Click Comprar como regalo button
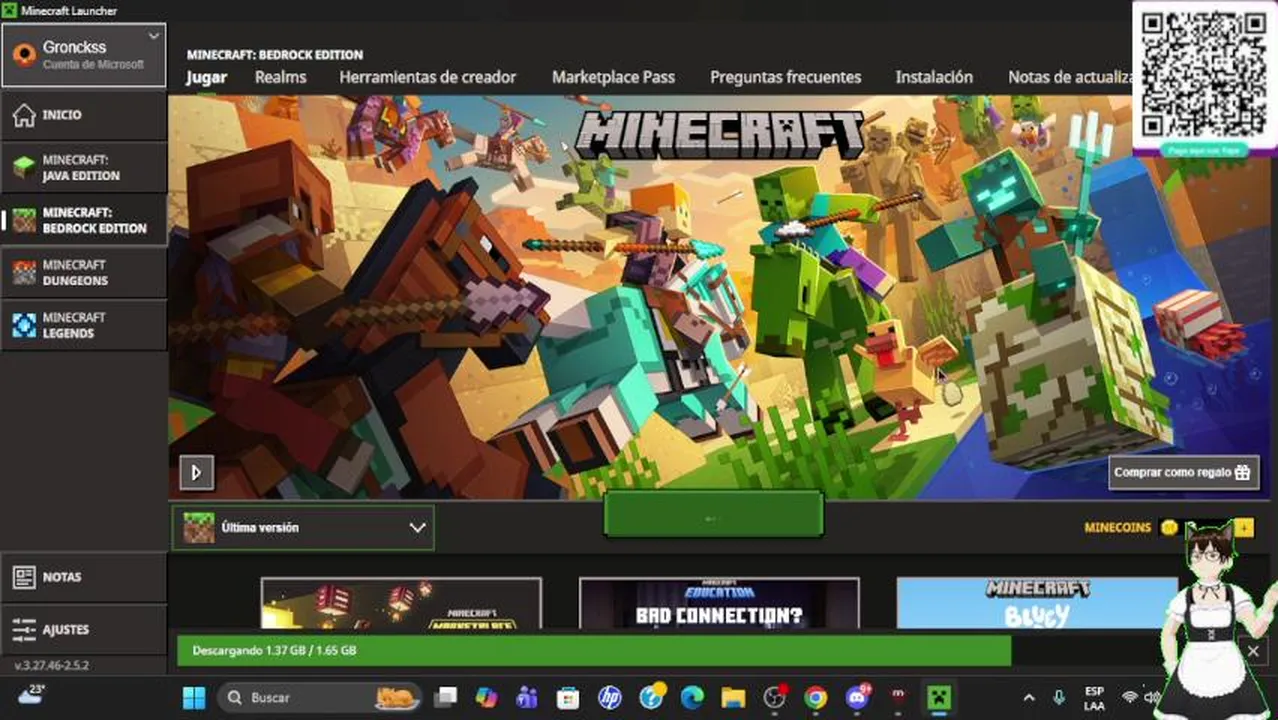 click(1183, 472)
